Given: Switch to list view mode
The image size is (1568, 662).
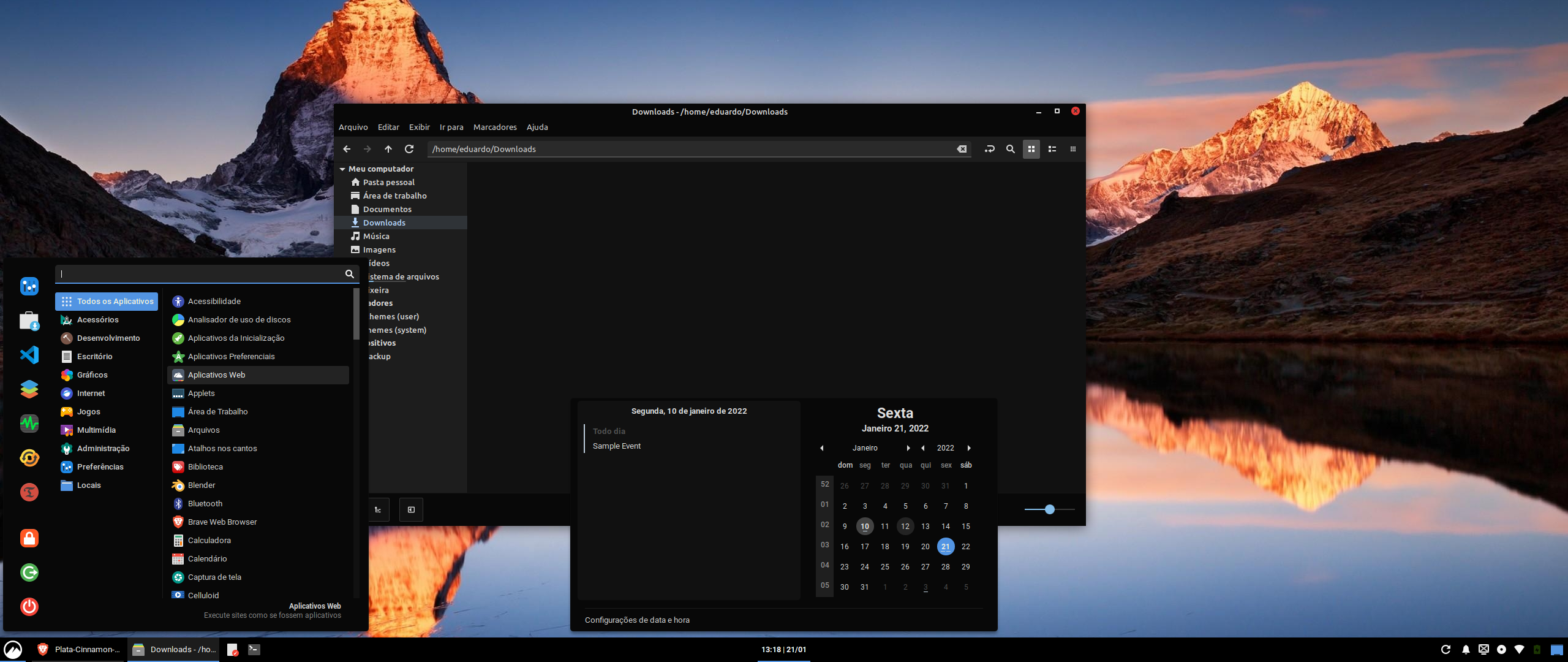Looking at the screenshot, I should tap(1052, 149).
